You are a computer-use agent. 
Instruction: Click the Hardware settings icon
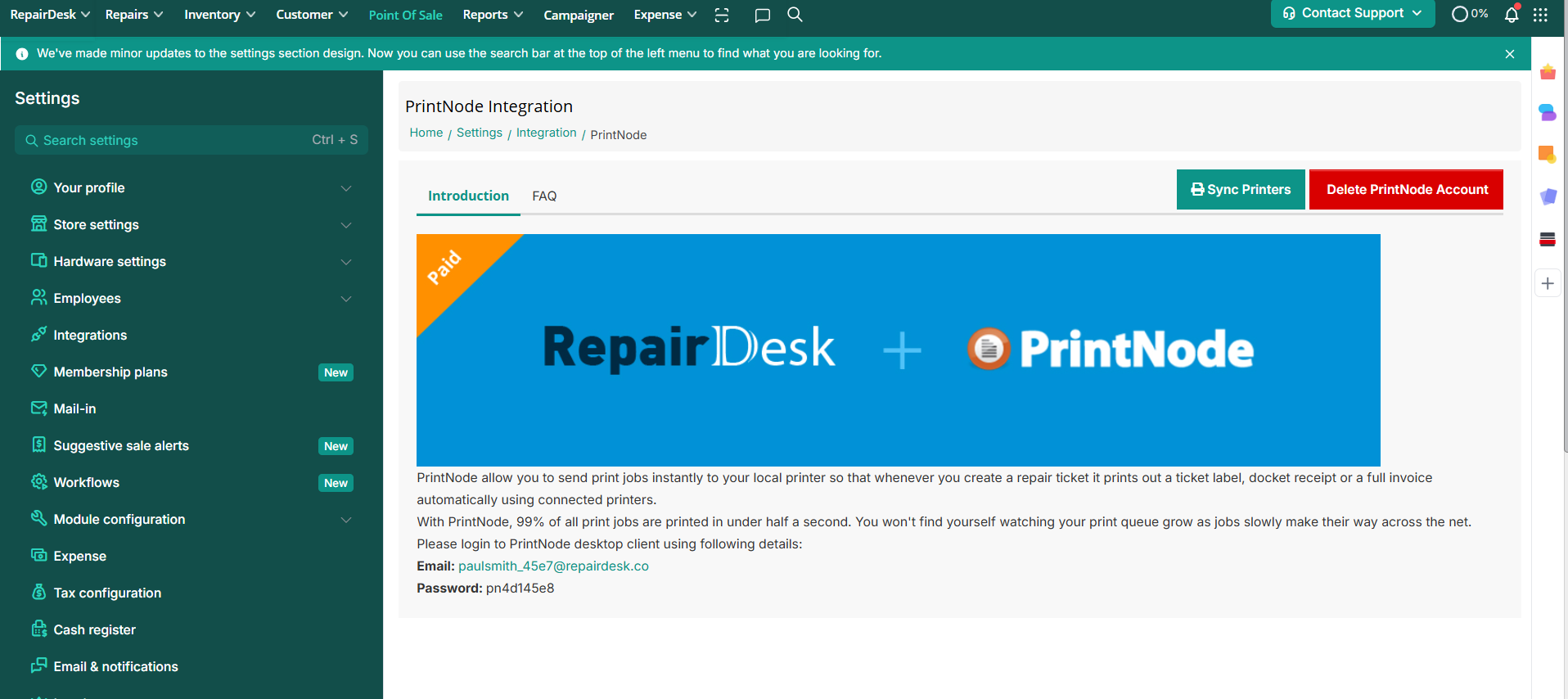tap(38, 260)
